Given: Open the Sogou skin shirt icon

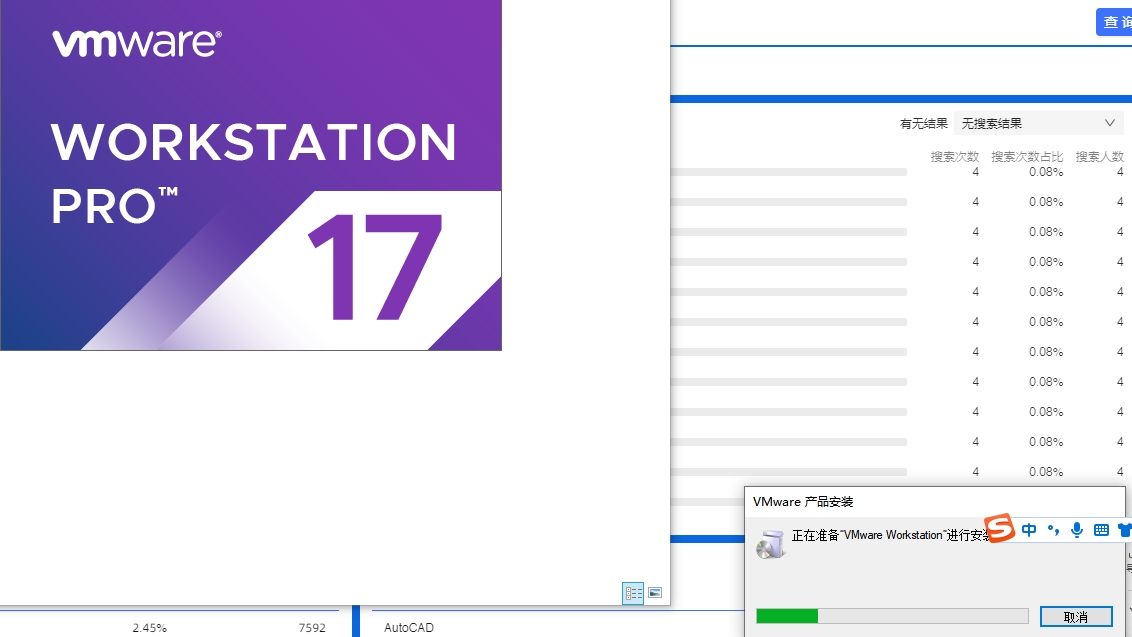Looking at the screenshot, I should [x=1124, y=530].
